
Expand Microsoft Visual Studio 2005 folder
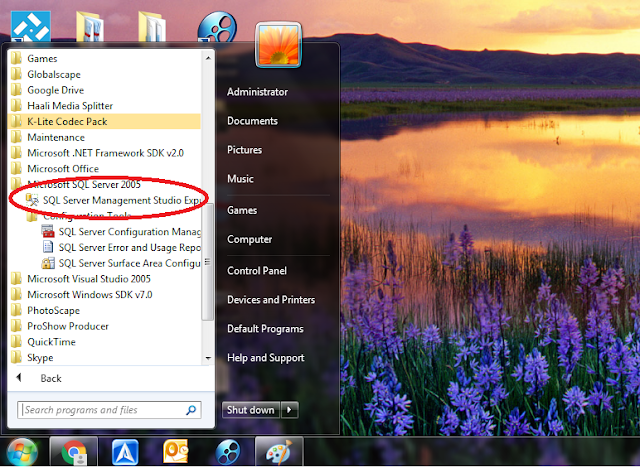pyautogui.click(x=104, y=279)
